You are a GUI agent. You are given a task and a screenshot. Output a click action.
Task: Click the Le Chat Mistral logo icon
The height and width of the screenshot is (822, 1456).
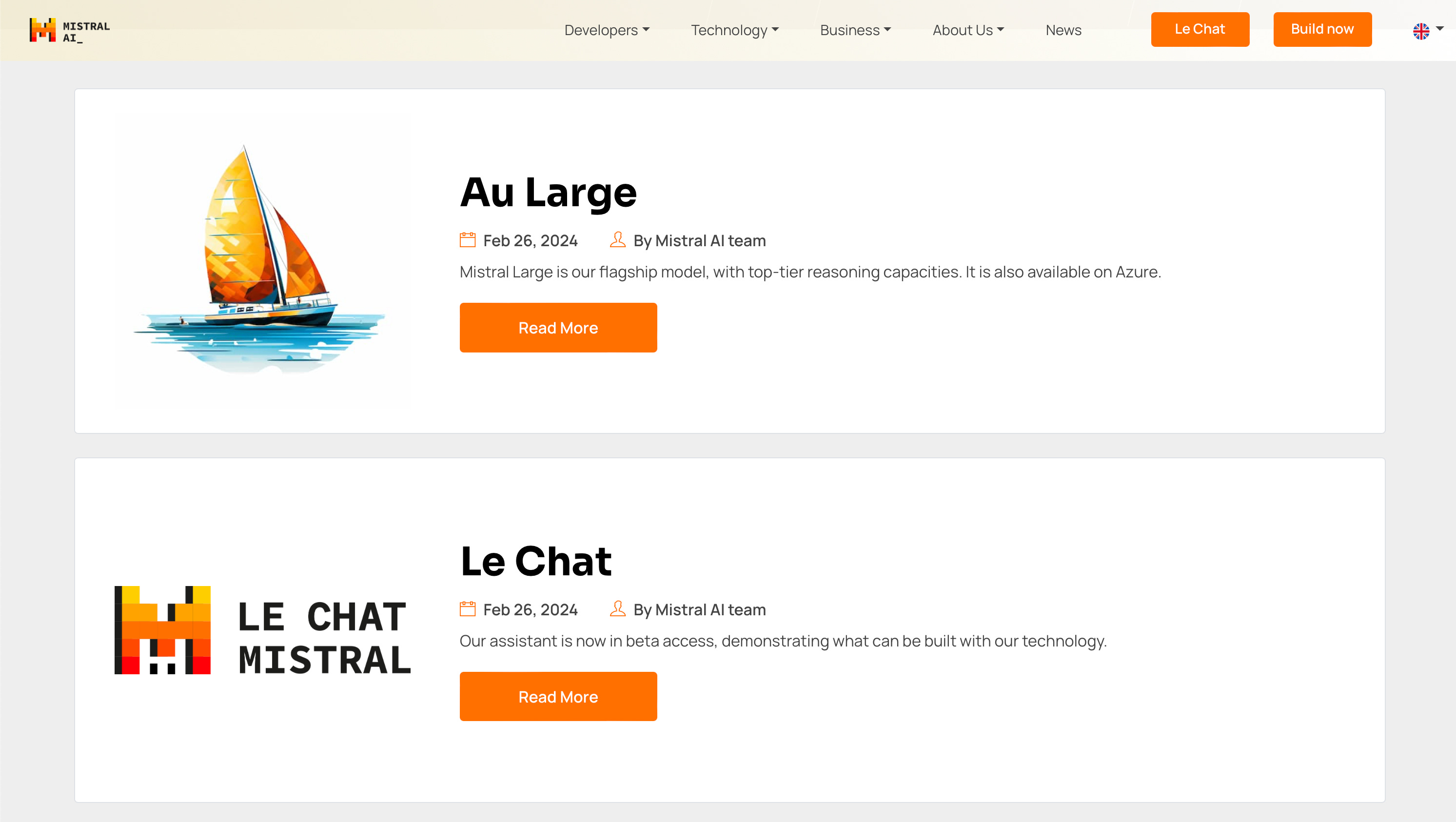[163, 630]
